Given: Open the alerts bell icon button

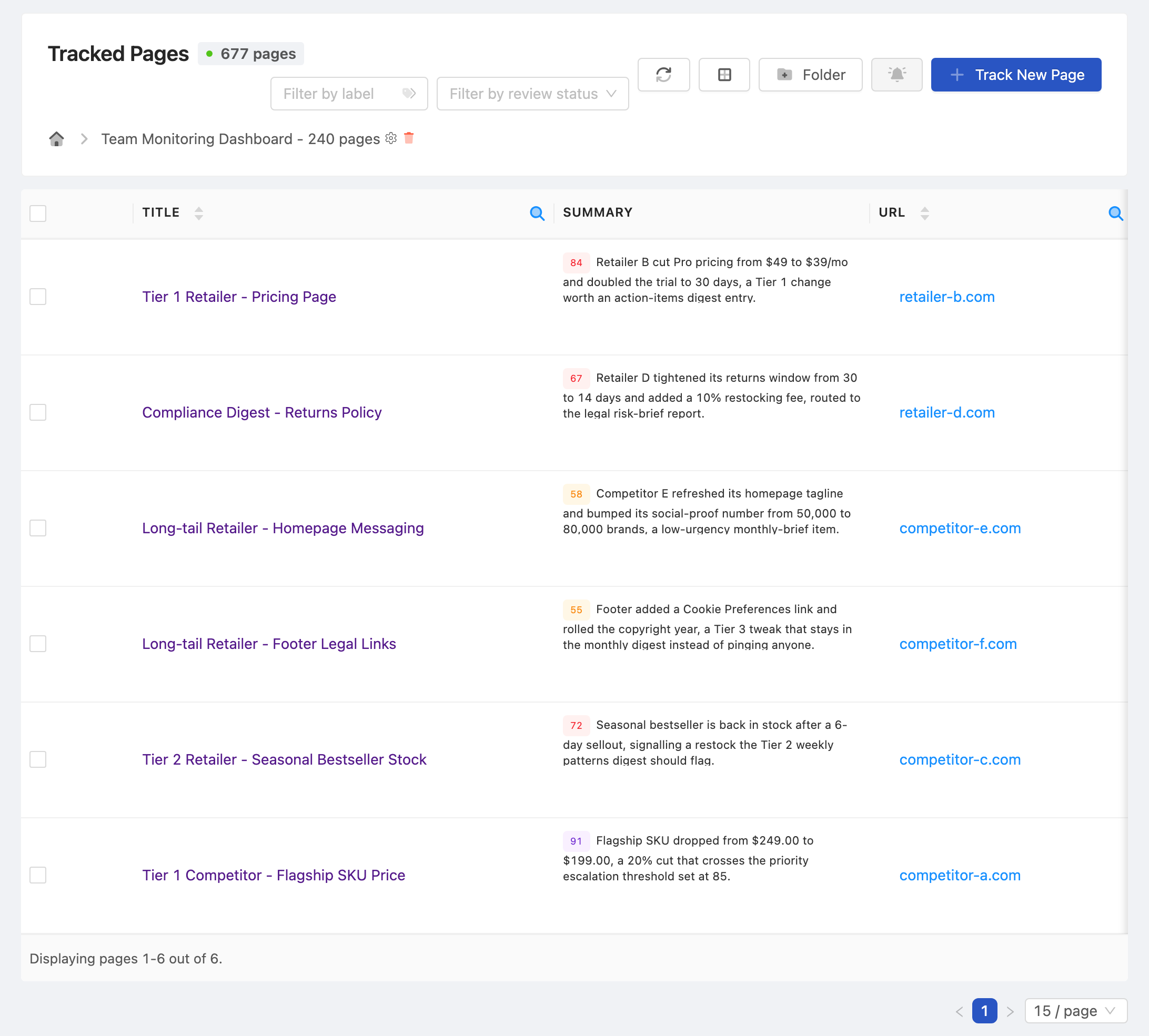Looking at the screenshot, I should pos(896,75).
